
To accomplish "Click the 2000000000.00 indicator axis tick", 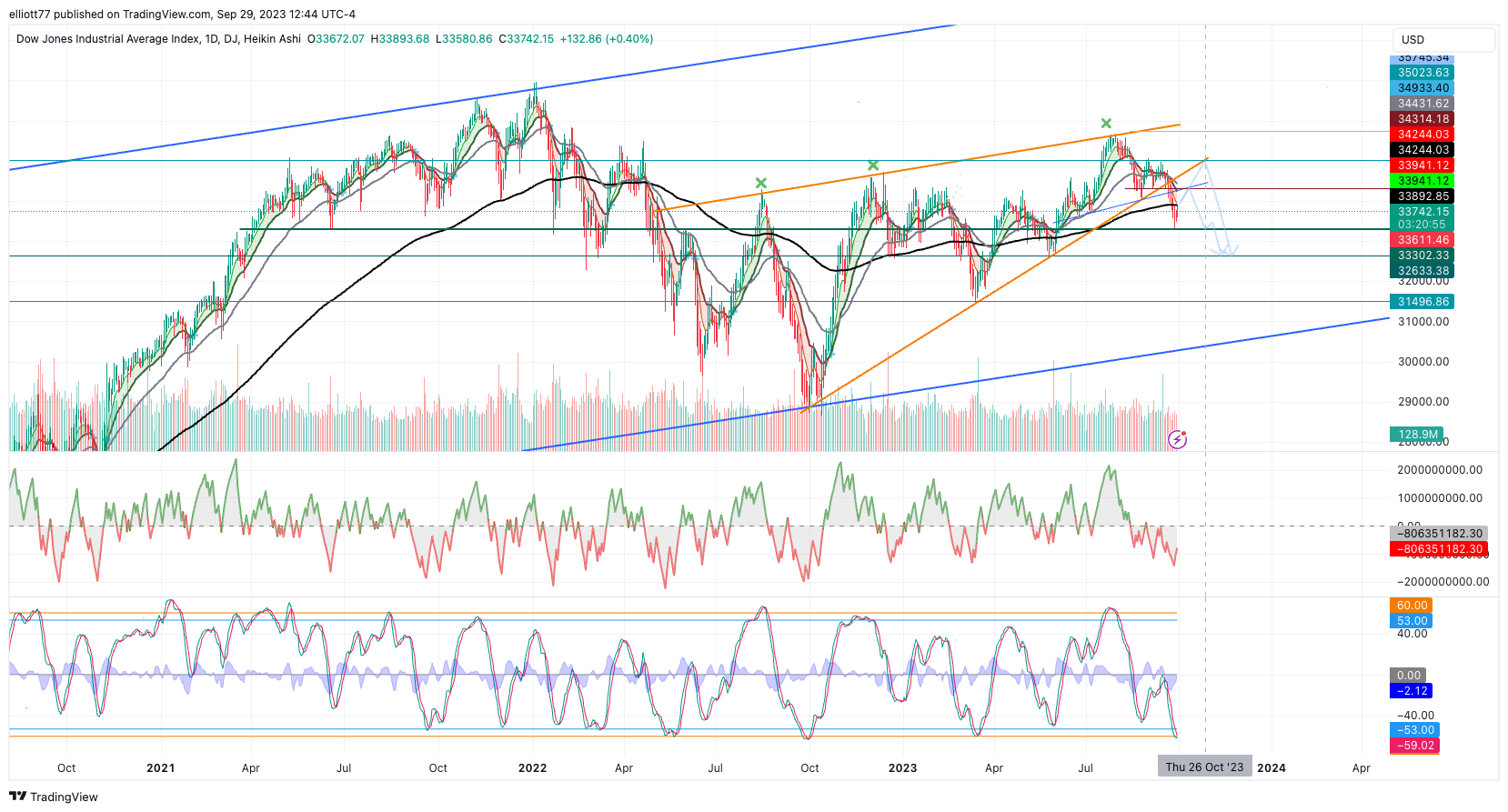I will 1440,470.
